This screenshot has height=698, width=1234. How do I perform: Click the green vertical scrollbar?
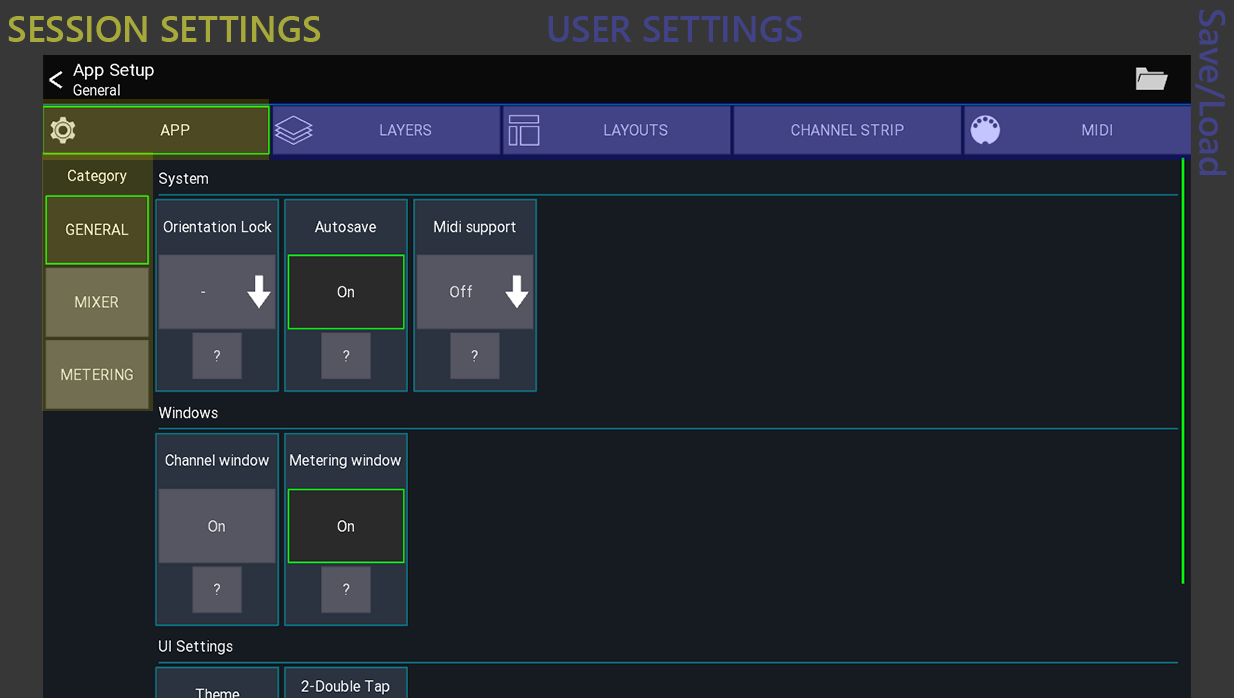pos(1183,370)
